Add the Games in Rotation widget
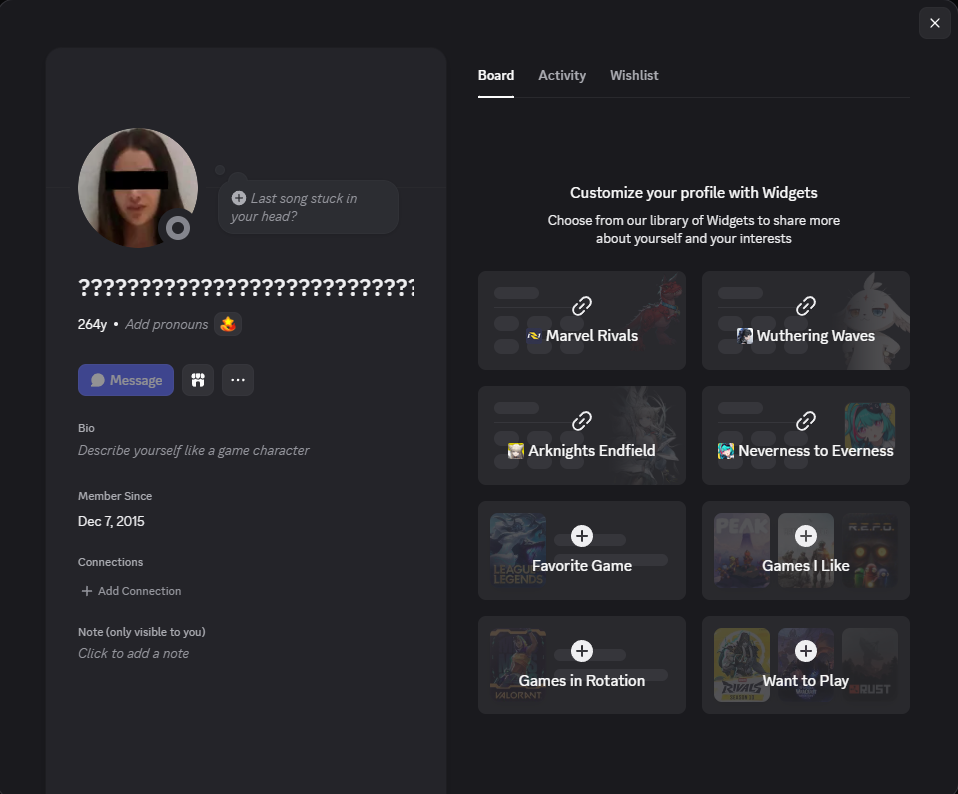Screen dimensions: 958x794 click(x=582, y=665)
